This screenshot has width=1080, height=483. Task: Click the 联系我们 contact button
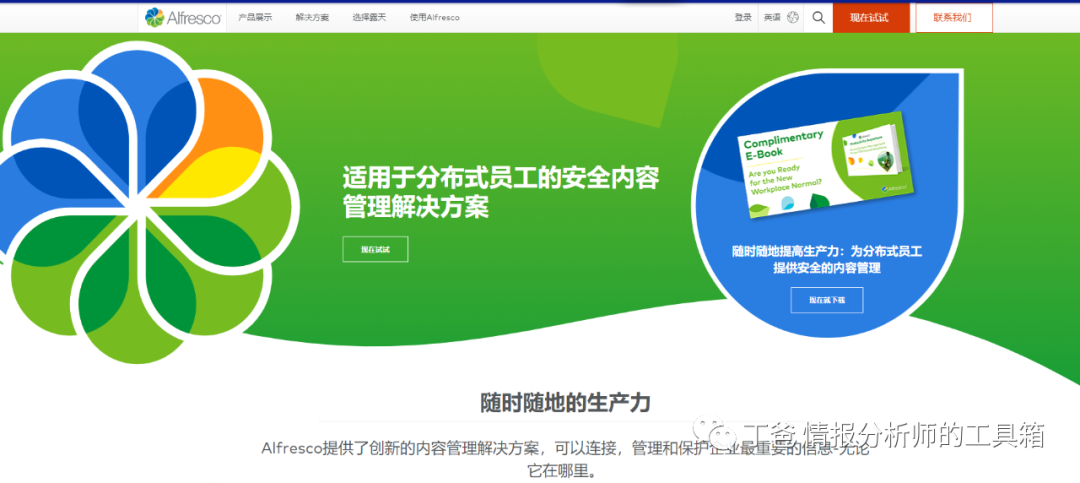coord(954,18)
